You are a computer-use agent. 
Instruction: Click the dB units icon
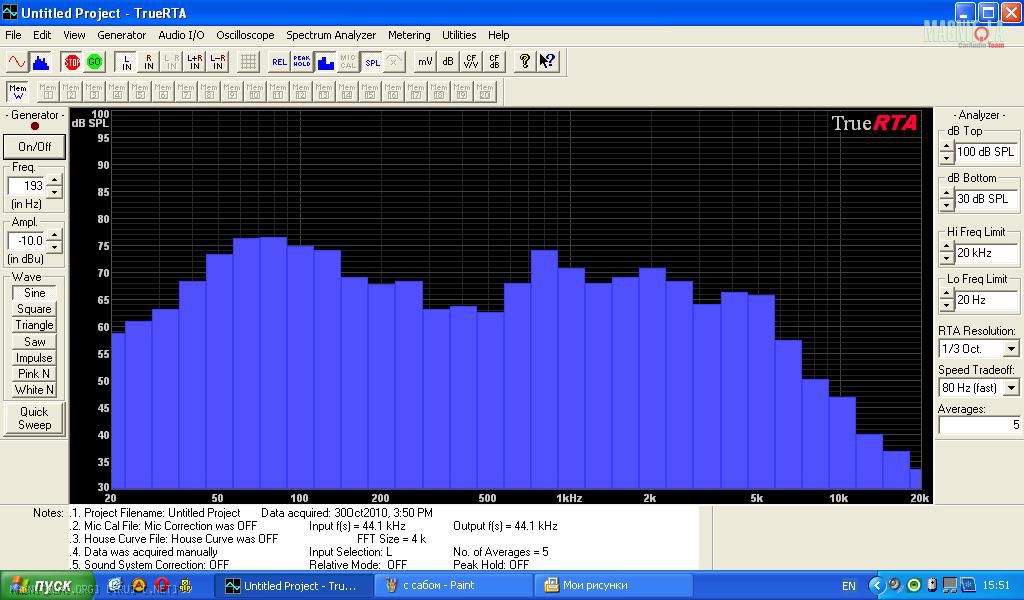click(448, 62)
